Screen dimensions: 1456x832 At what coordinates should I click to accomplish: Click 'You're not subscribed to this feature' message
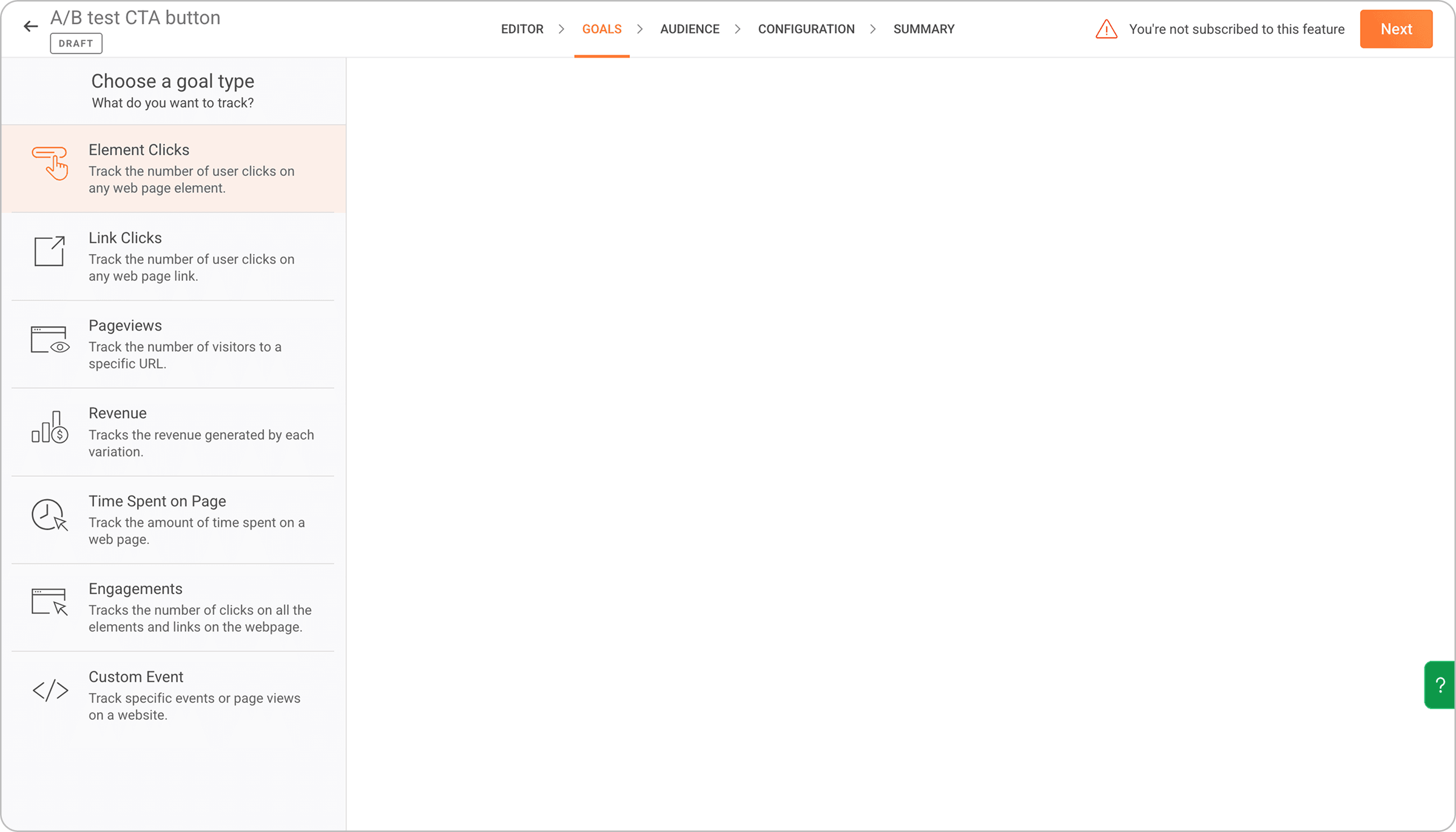pos(1236,29)
